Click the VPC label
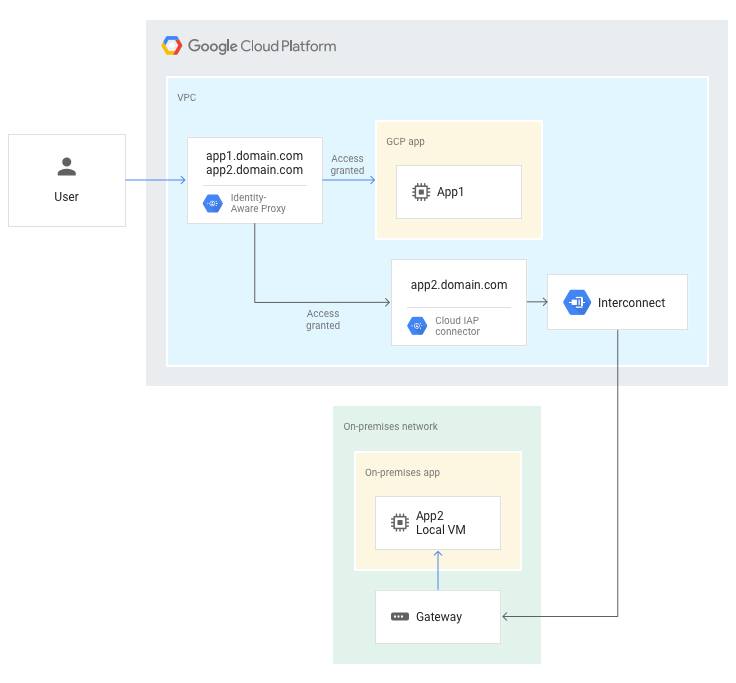736x683 pixels. tap(187, 98)
